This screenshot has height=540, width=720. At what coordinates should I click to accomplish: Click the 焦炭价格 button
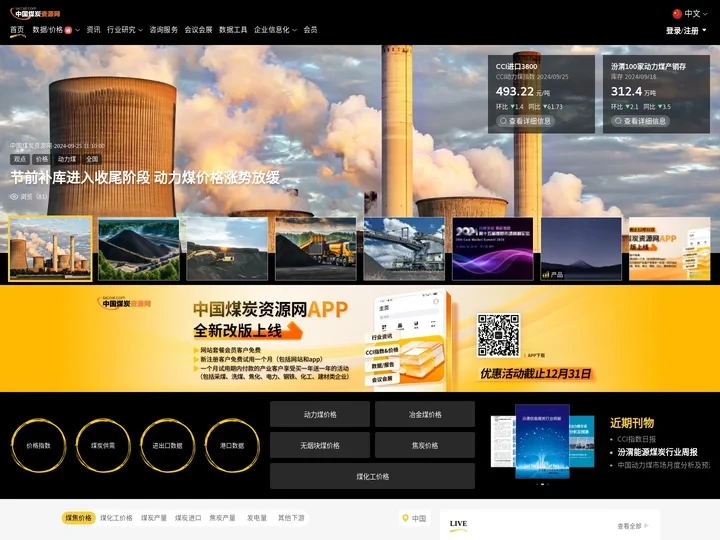425,445
